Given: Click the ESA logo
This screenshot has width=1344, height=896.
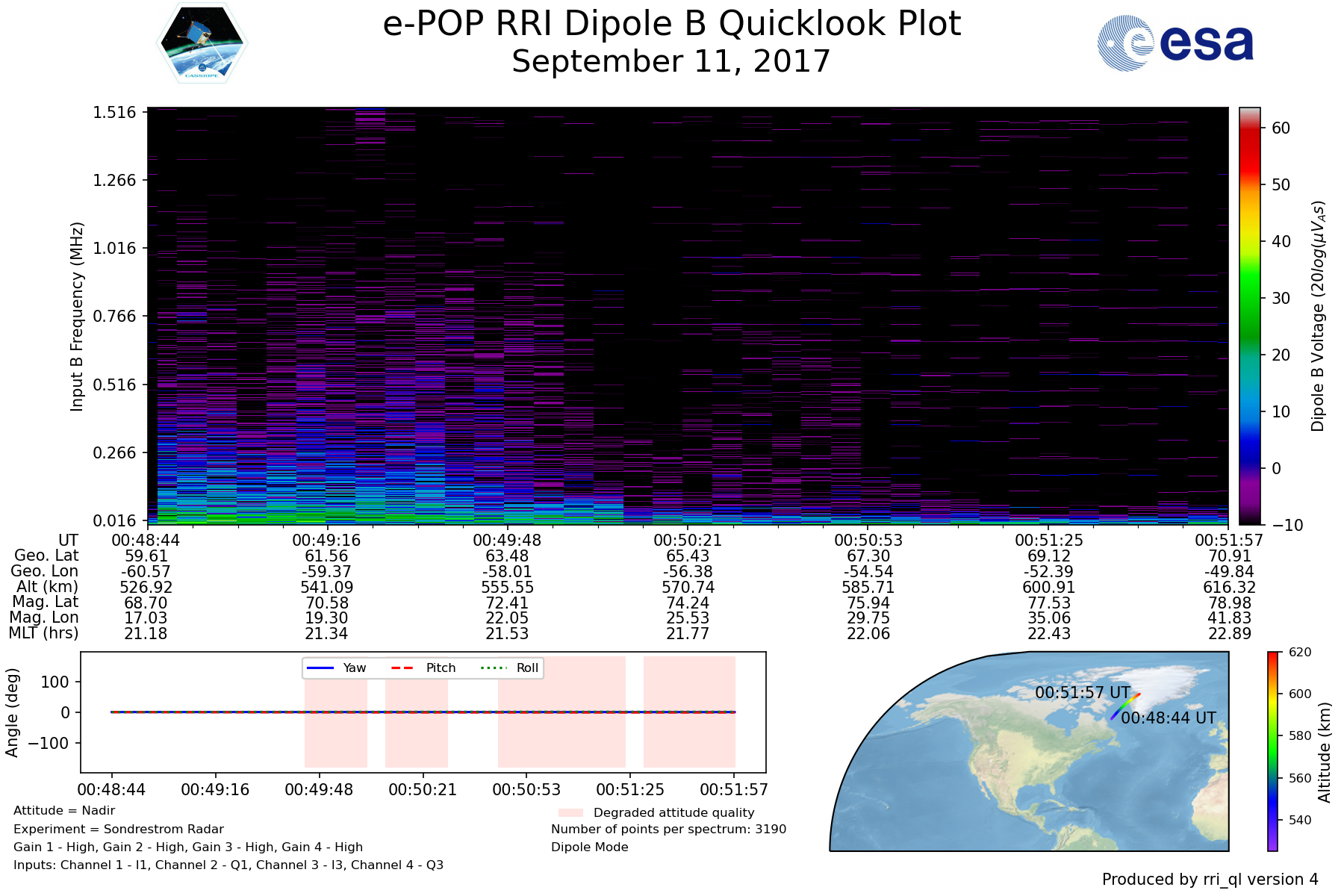Looking at the screenshot, I should point(1175,43).
